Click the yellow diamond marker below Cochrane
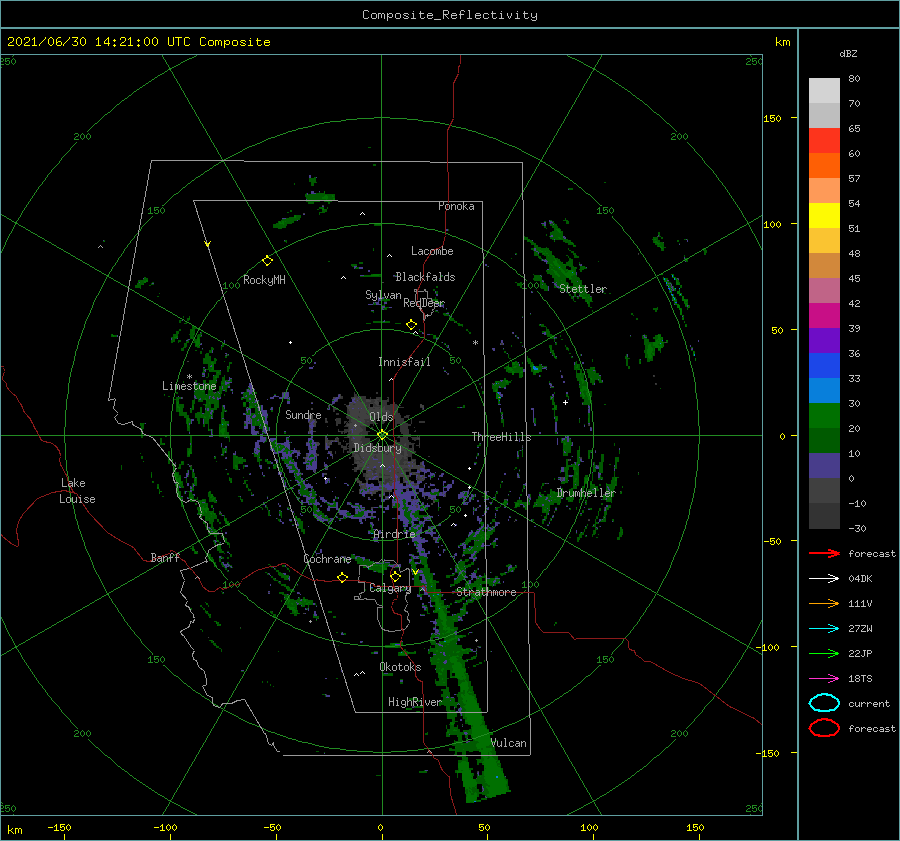The image size is (900, 841). tap(343, 577)
